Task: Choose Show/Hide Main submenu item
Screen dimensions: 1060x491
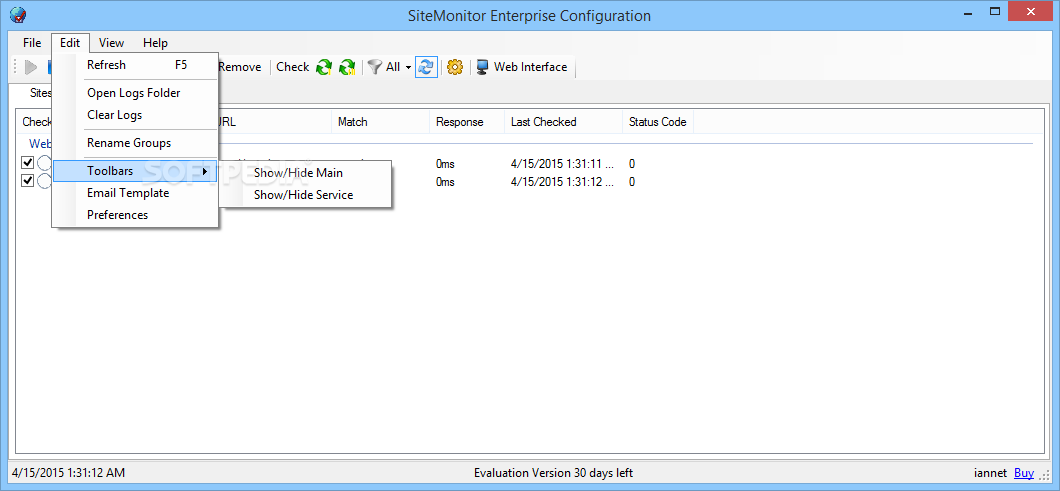Action: point(306,173)
